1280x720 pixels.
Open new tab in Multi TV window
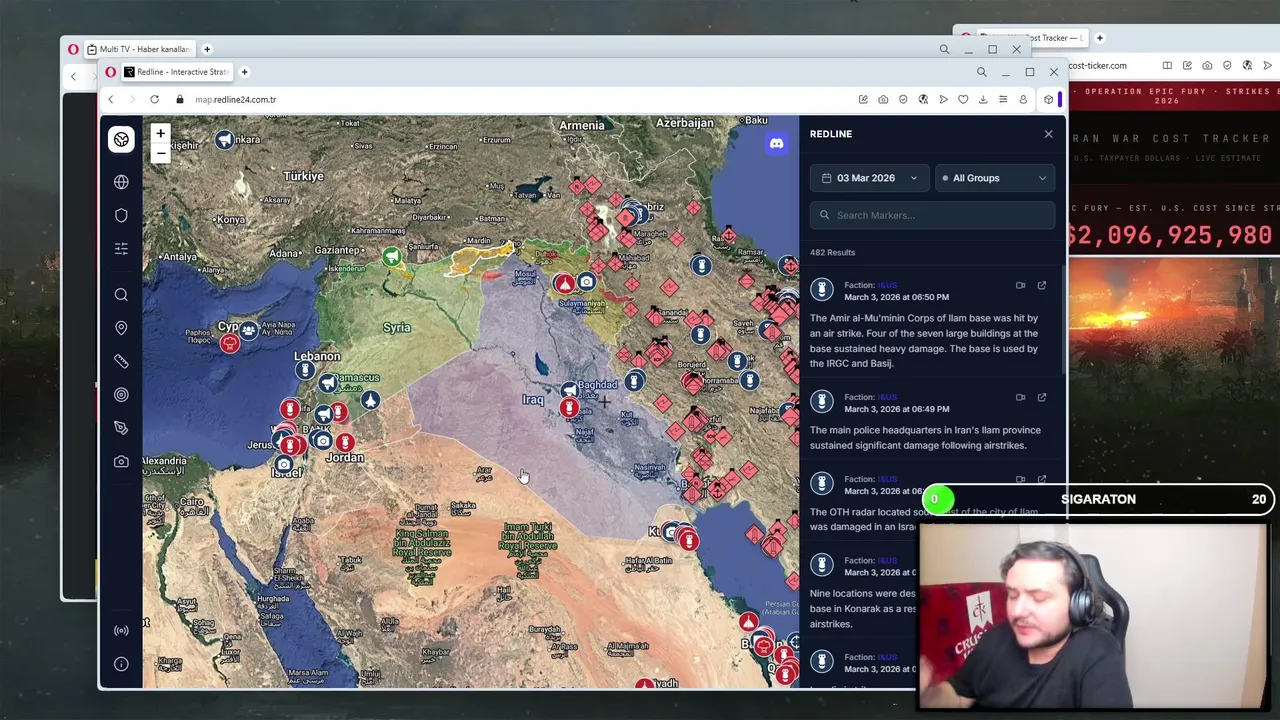(207, 49)
